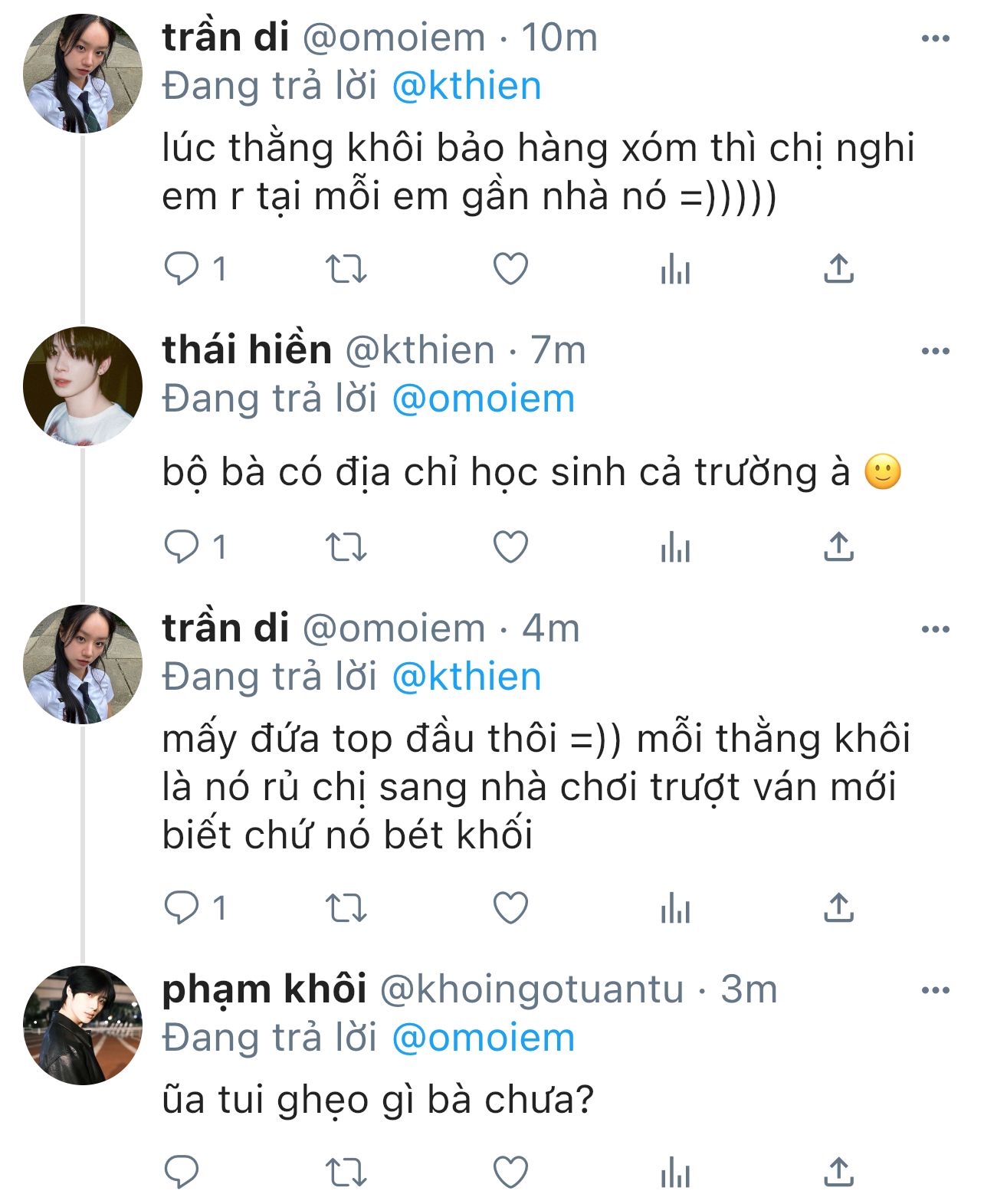This screenshot has width=984, height=1204.
Task: Open phạm khôi's display name profile
Action: click(264, 989)
